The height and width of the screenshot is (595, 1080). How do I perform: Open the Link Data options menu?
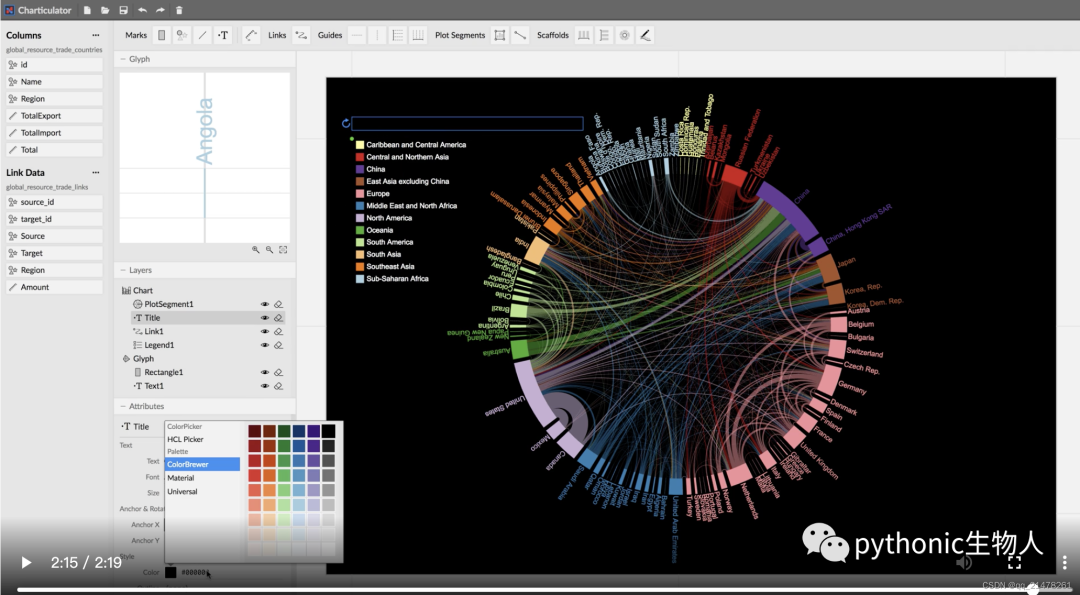click(x=96, y=172)
